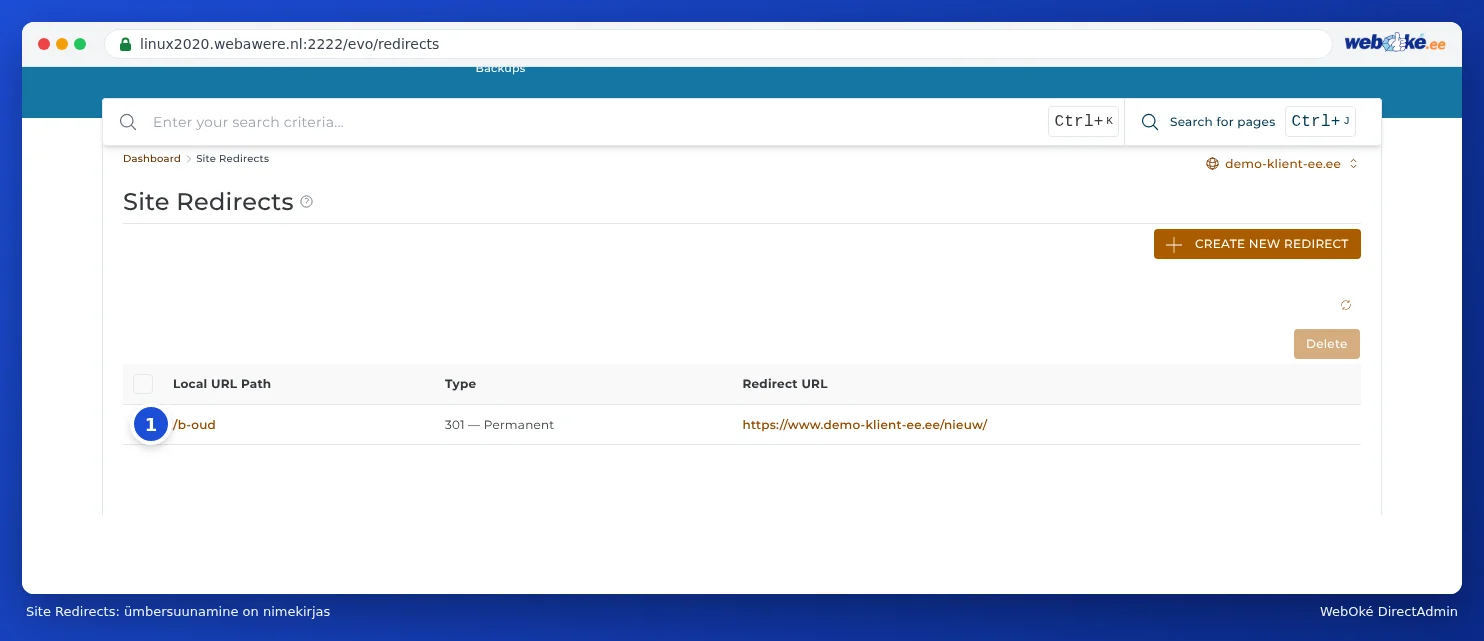Screen dimensions: 1484x641
Task: Click the Delete button
Action: [1326, 344]
